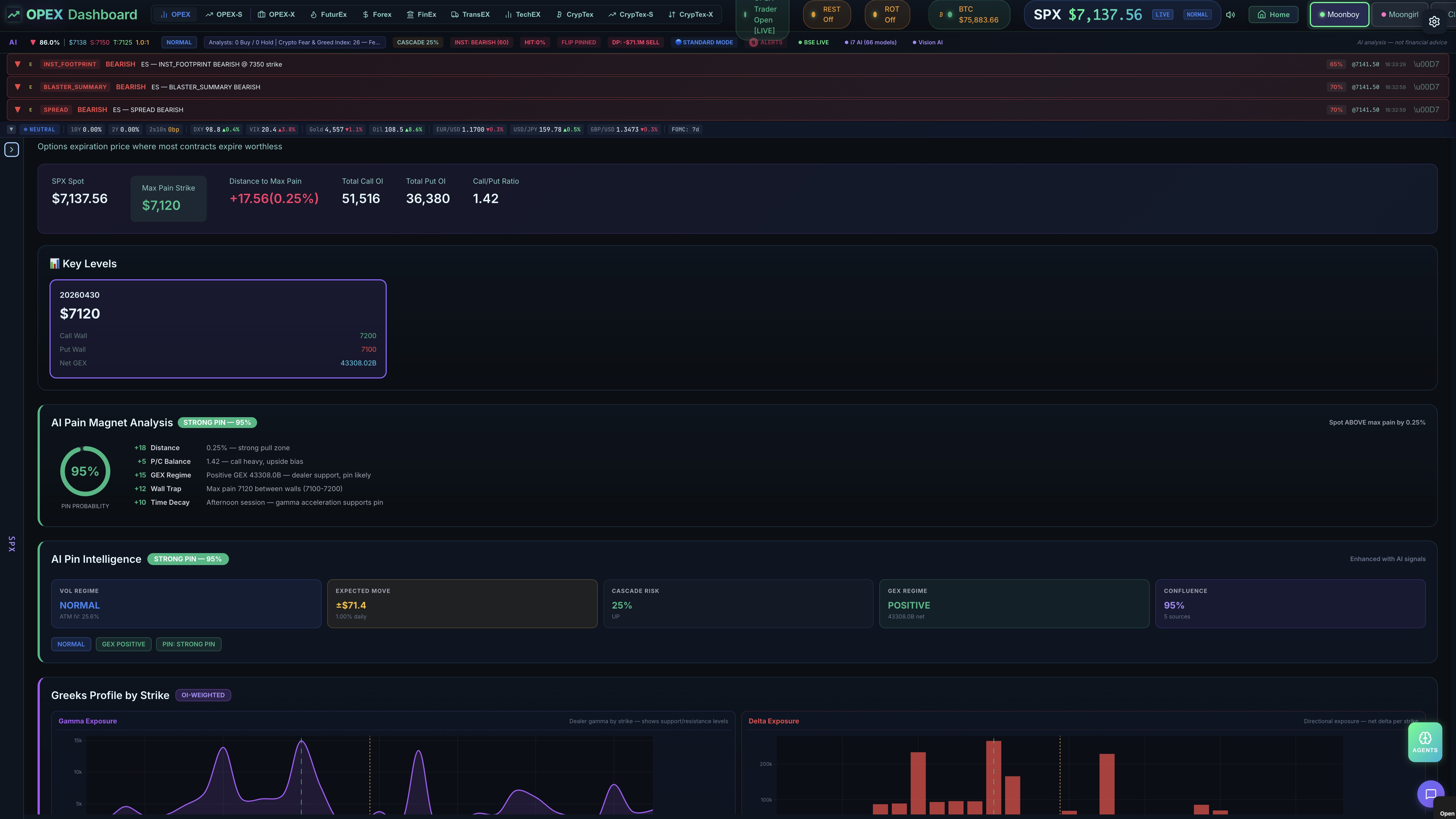Click the BTC $75,883.66 price pill
1456x819 pixels.
click(969, 15)
